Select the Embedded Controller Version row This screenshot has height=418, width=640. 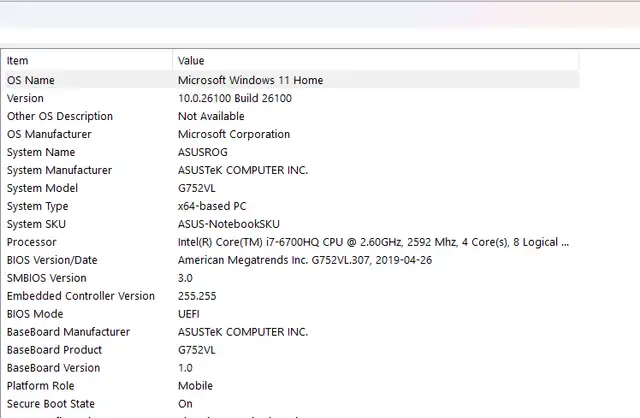(x=291, y=296)
